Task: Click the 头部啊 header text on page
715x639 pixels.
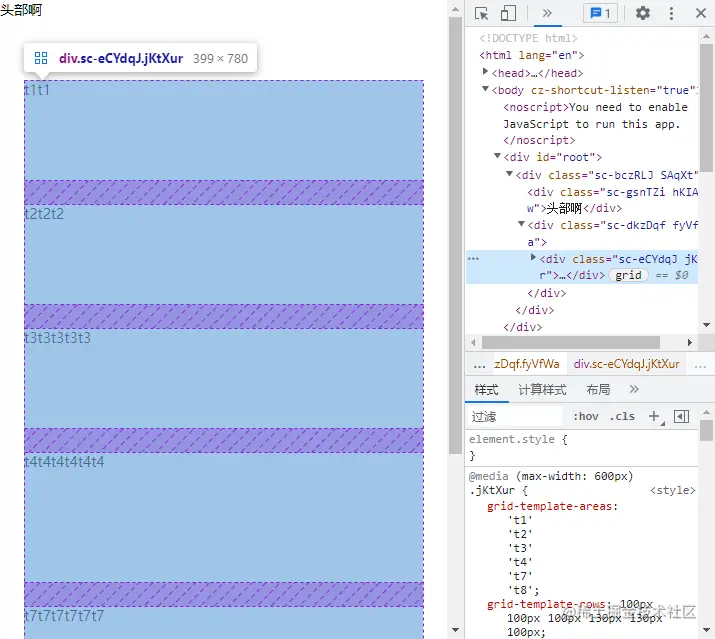Action: point(21,10)
